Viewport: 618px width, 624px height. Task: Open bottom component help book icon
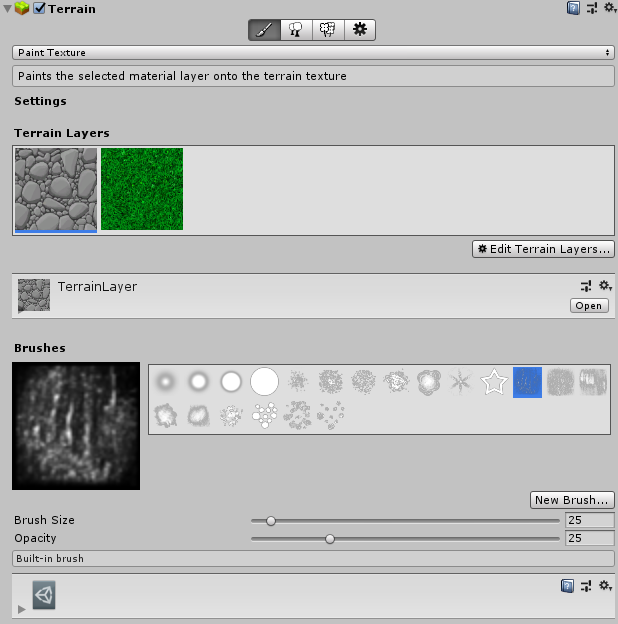pos(567,586)
